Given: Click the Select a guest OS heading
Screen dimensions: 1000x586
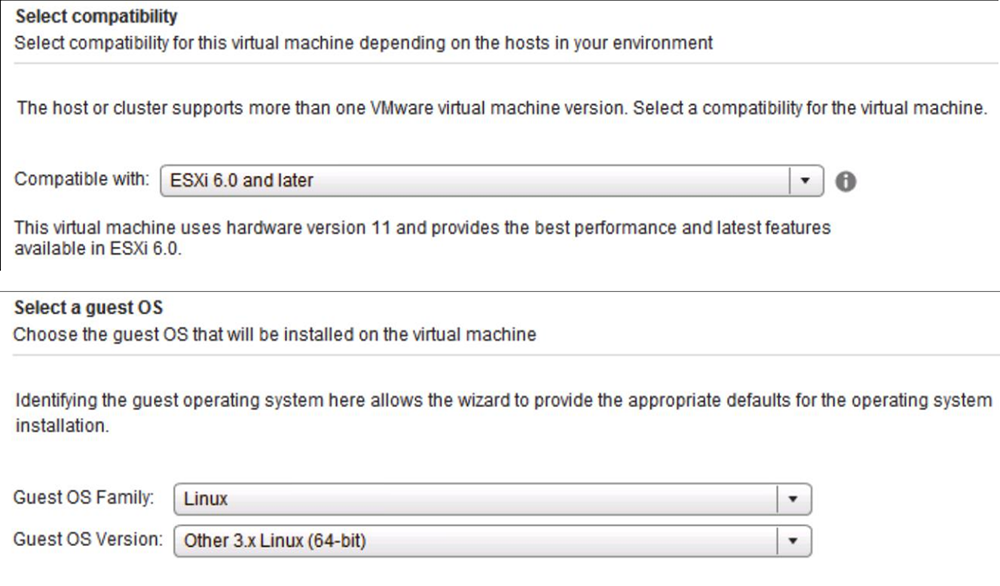Looking at the screenshot, I should [88, 309].
